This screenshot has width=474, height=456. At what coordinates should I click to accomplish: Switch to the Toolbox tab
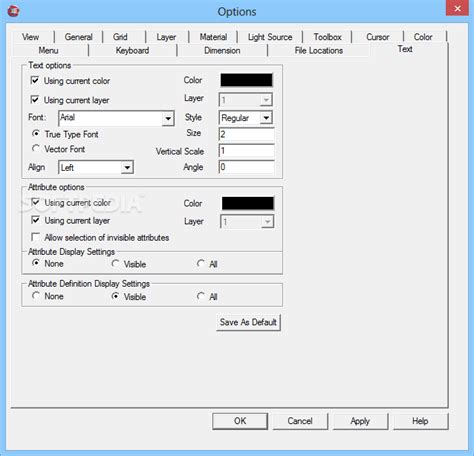click(328, 37)
